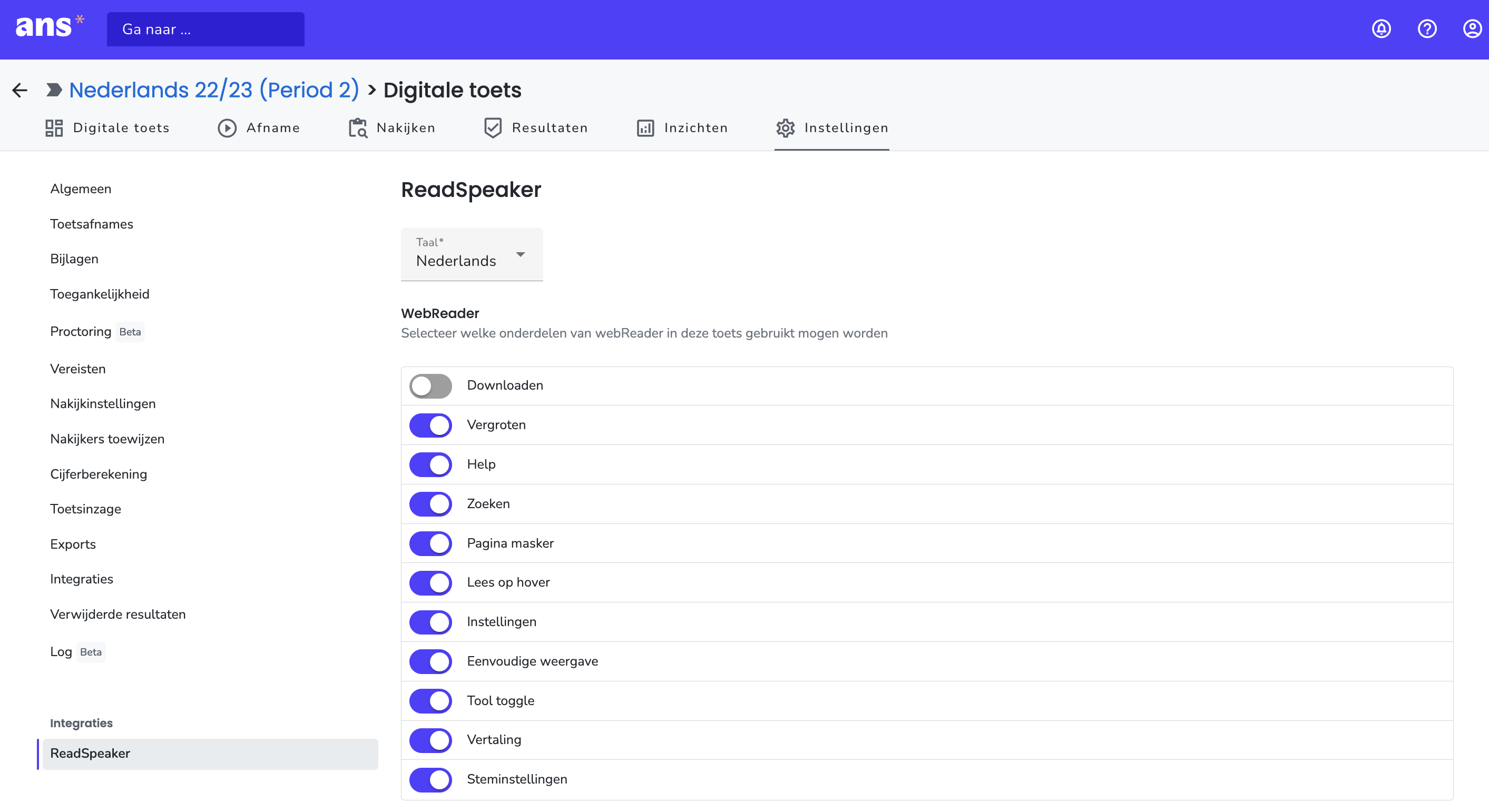Switch to the Afname tab
The image size is (1489, 812).
click(x=259, y=127)
